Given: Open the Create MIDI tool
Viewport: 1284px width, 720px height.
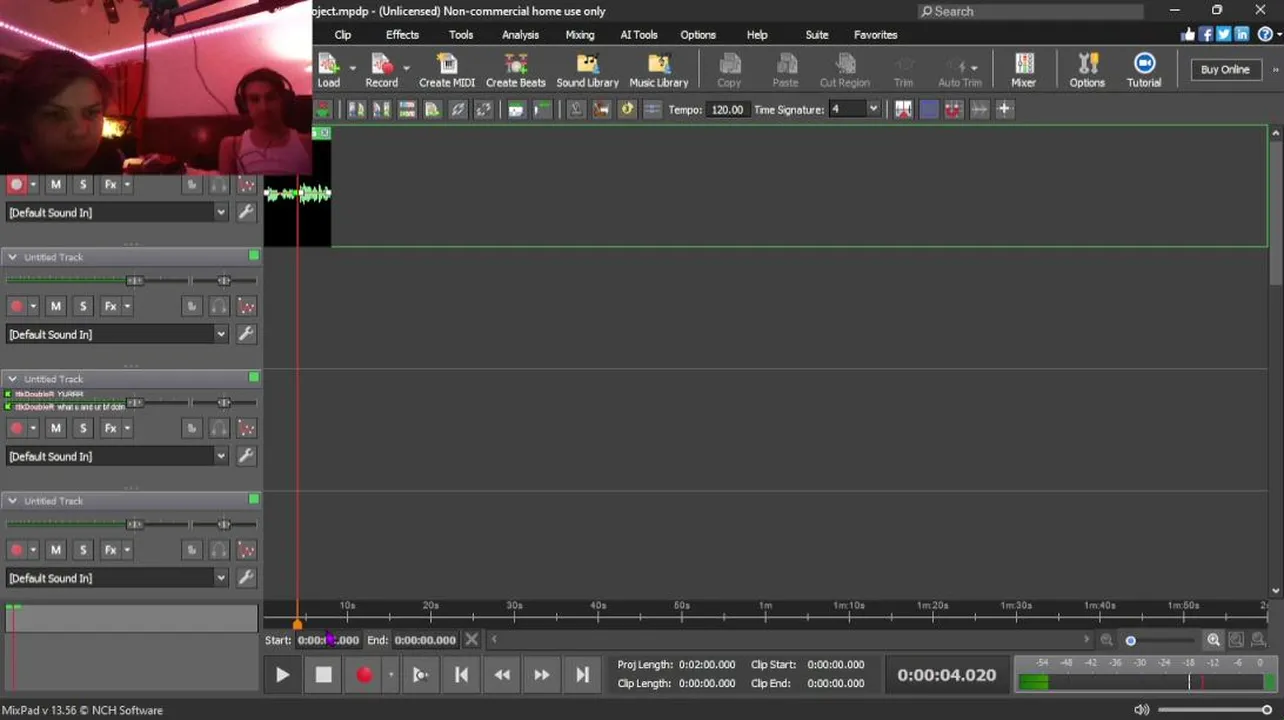Looking at the screenshot, I should point(447,70).
